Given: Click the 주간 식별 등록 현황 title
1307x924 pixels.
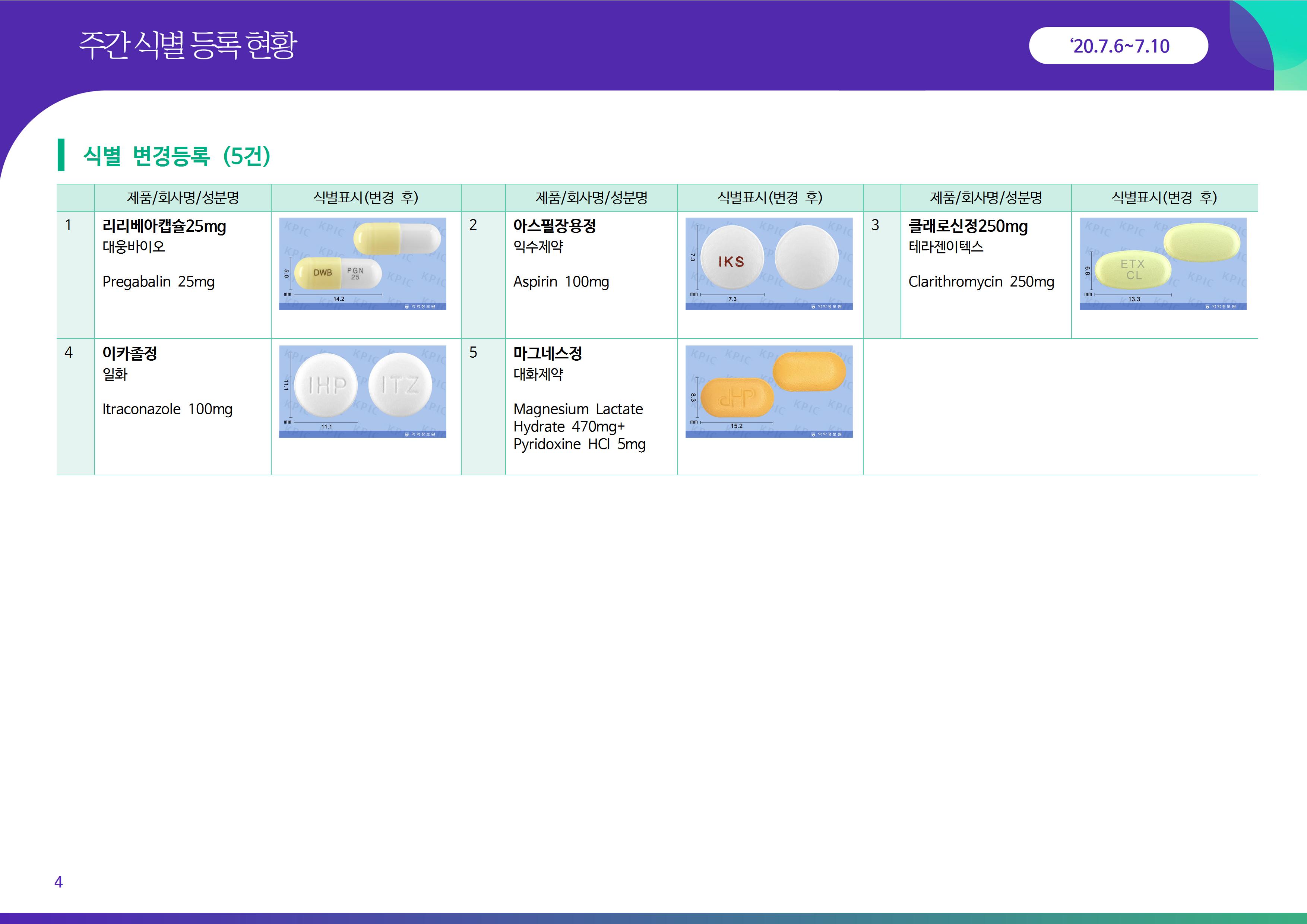Looking at the screenshot, I should point(187,45).
